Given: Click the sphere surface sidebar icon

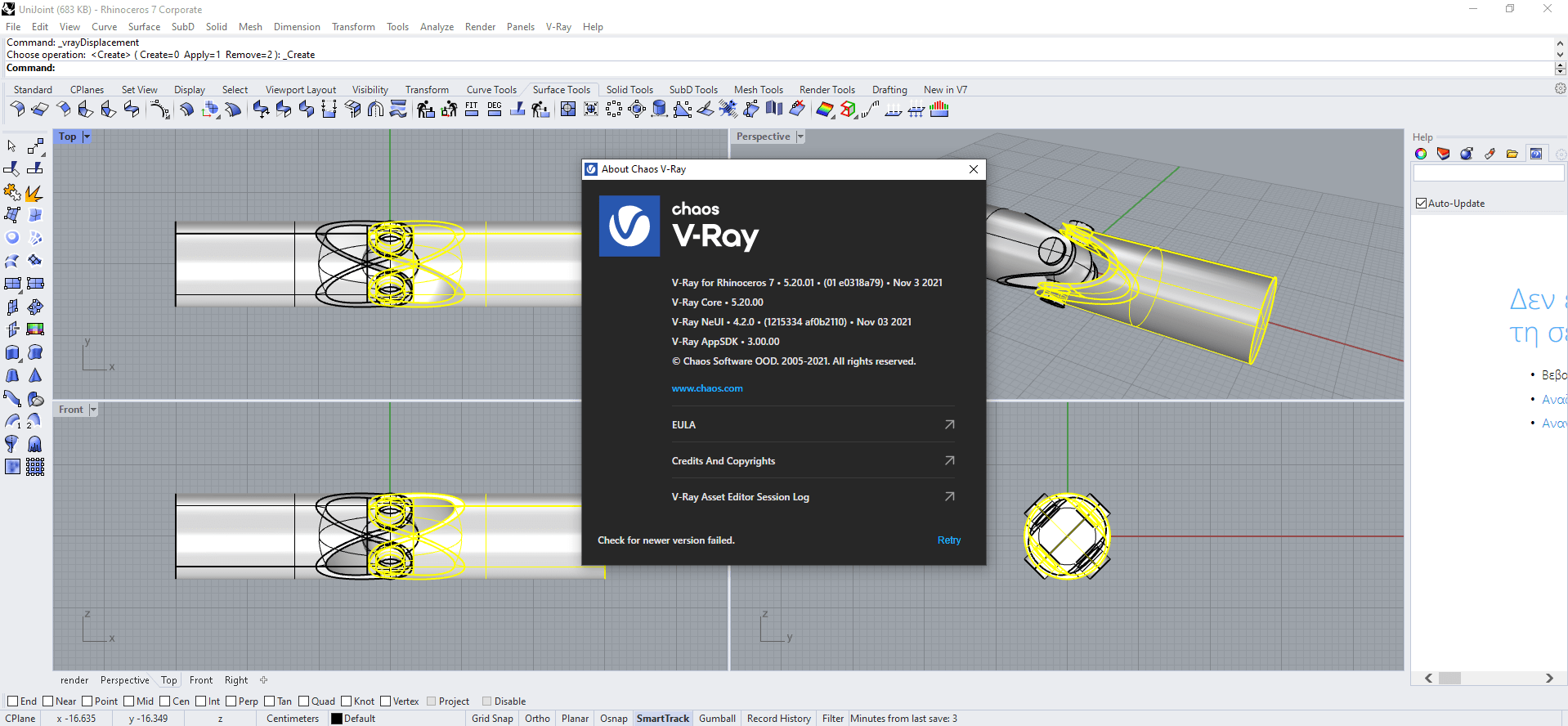Looking at the screenshot, I should point(12,238).
